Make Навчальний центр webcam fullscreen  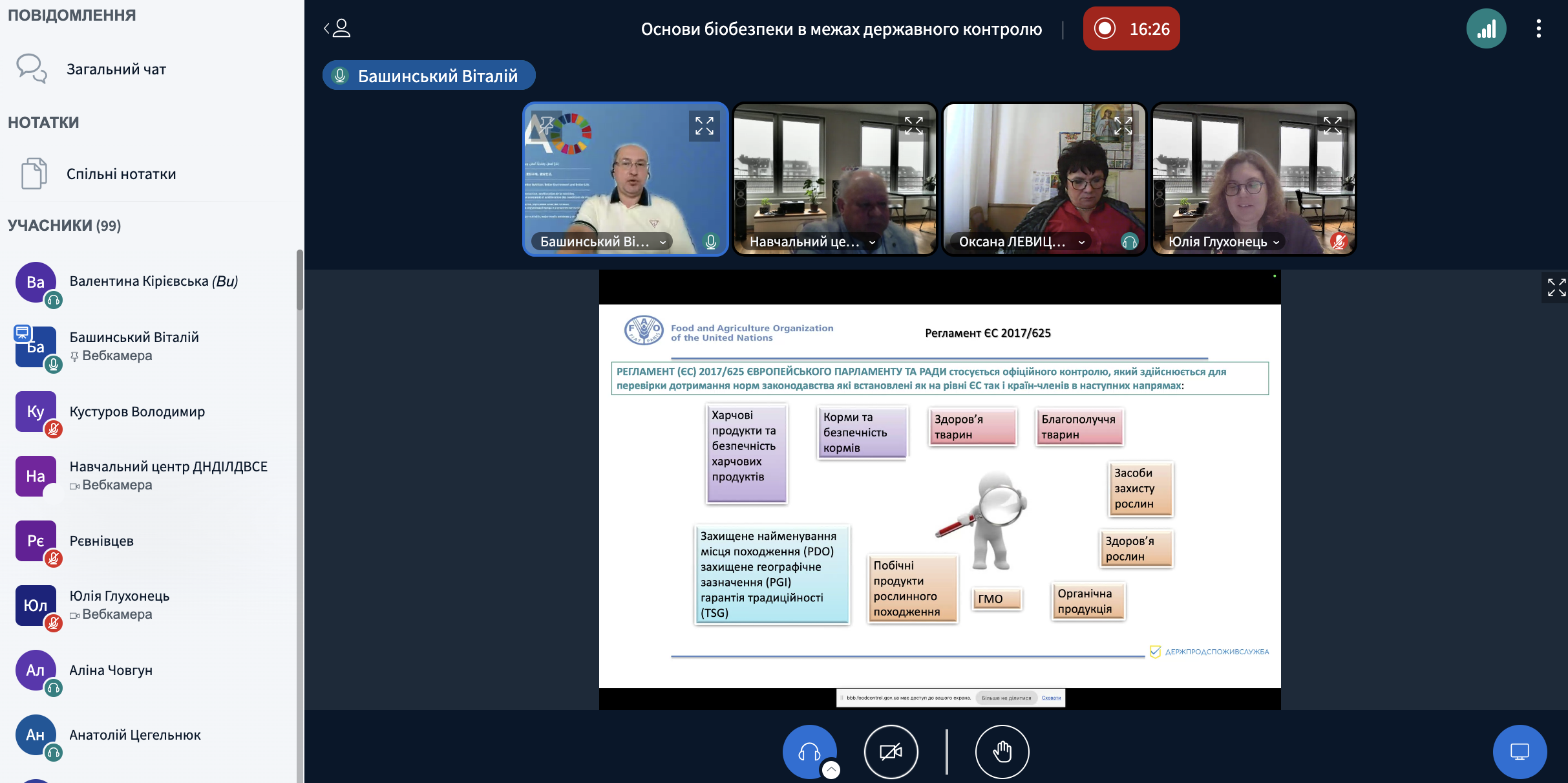pyautogui.click(x=913, y=125)
